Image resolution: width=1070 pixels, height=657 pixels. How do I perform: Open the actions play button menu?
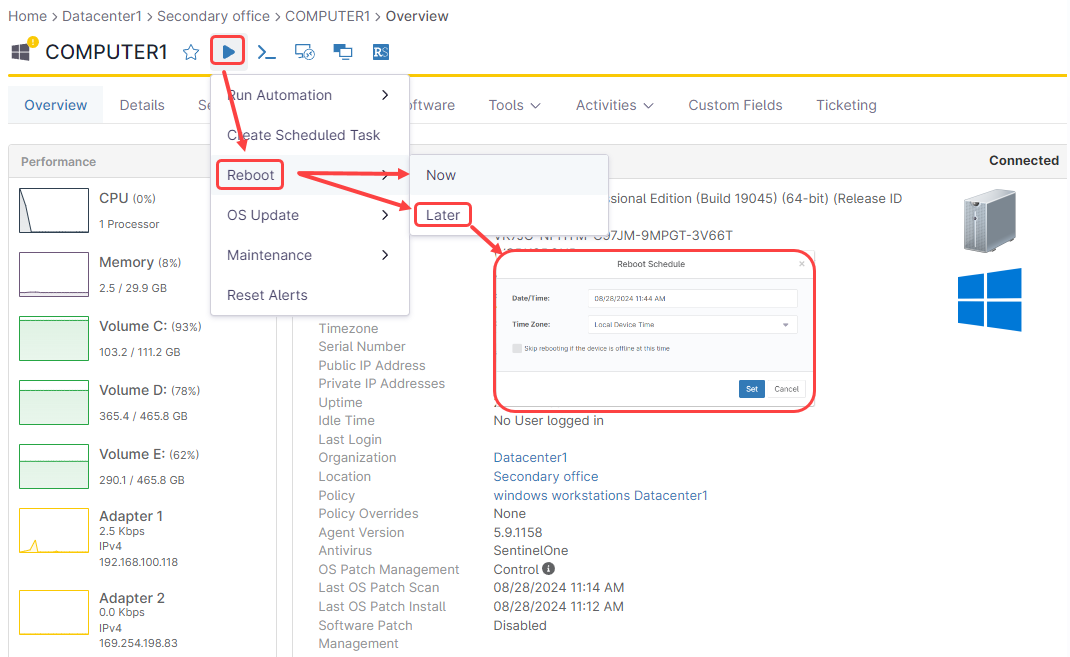click(x=229, y=52)
